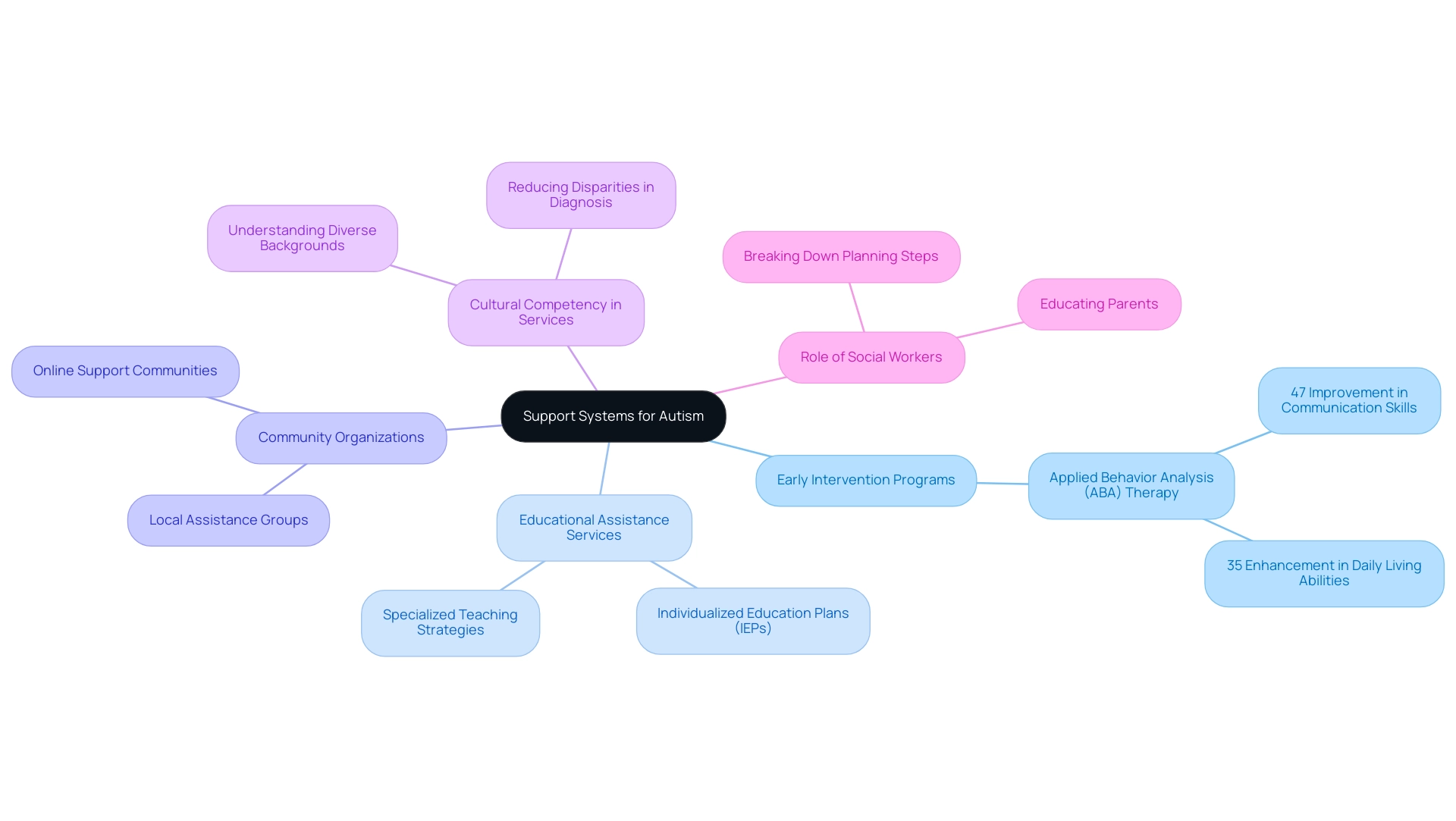Toggle visibility of Breaking Down Planning Steps node
The width and height of the screenshot is (1456, 821).
pyautogui.click(x=841, y=256)
